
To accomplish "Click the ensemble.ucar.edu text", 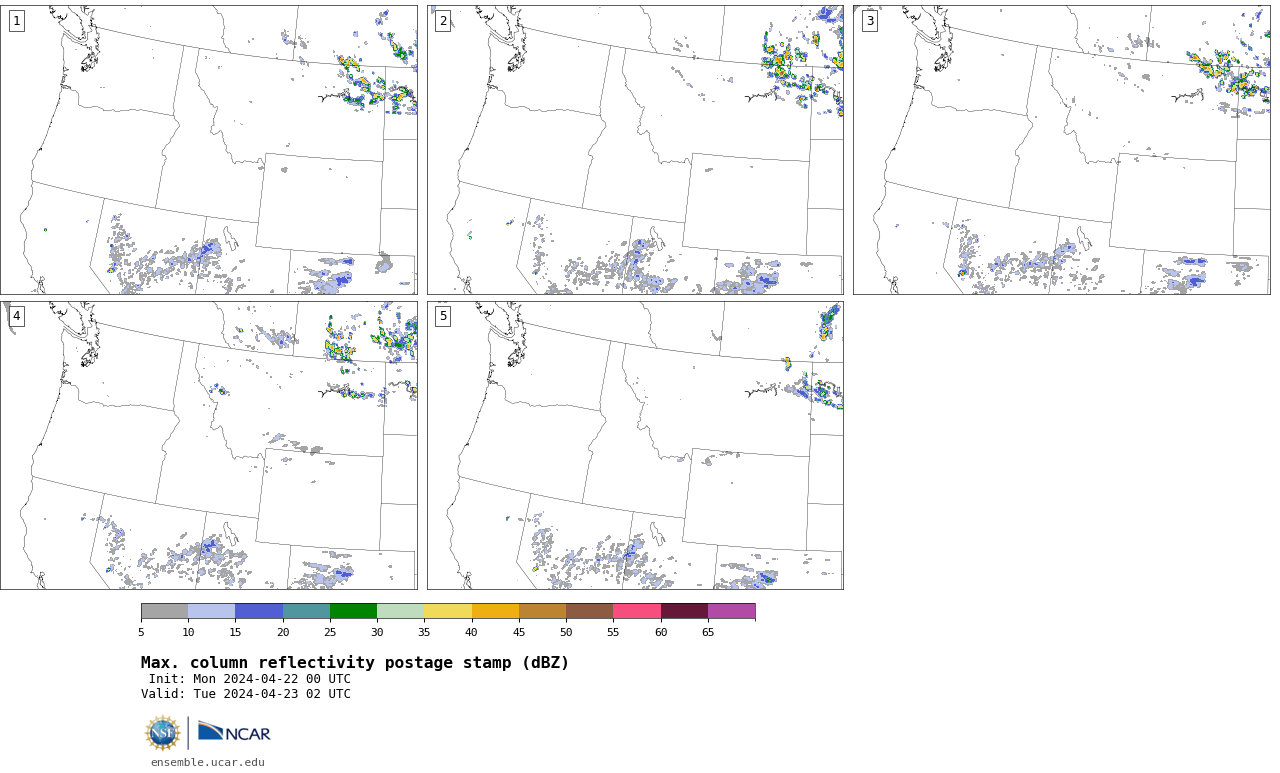I will (208, 762).
